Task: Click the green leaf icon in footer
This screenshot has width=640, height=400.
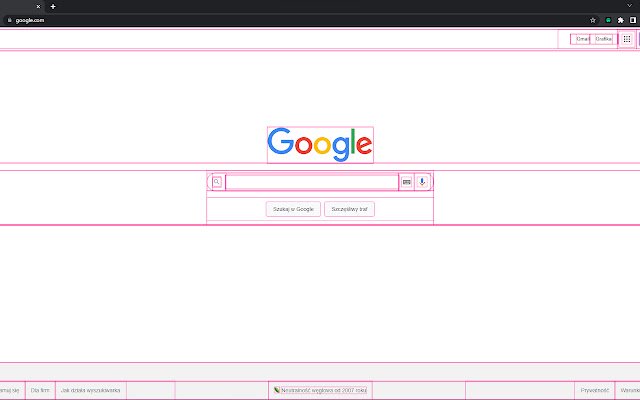Action: coord(276,390)
